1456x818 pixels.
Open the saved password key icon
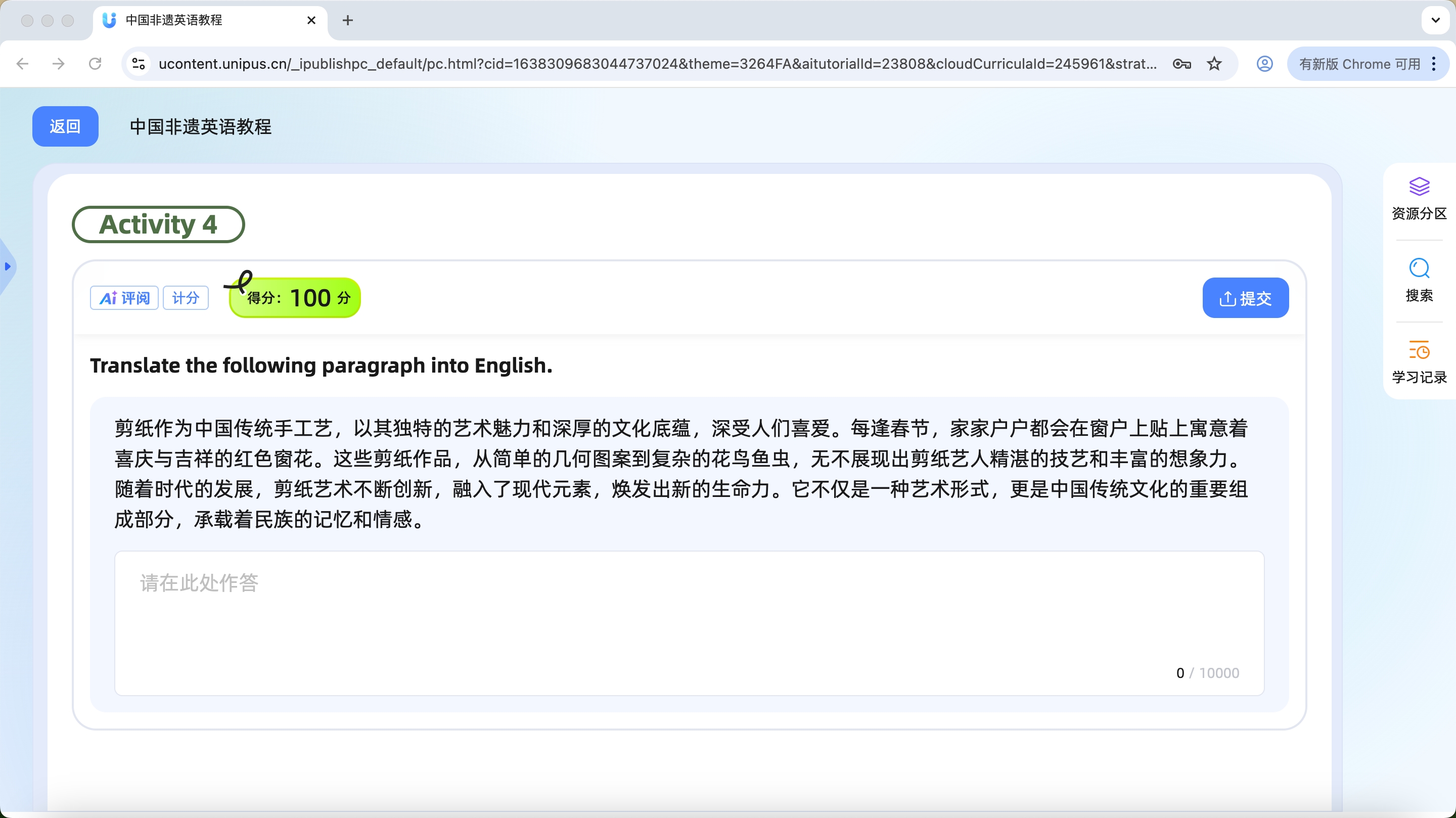1181,64
